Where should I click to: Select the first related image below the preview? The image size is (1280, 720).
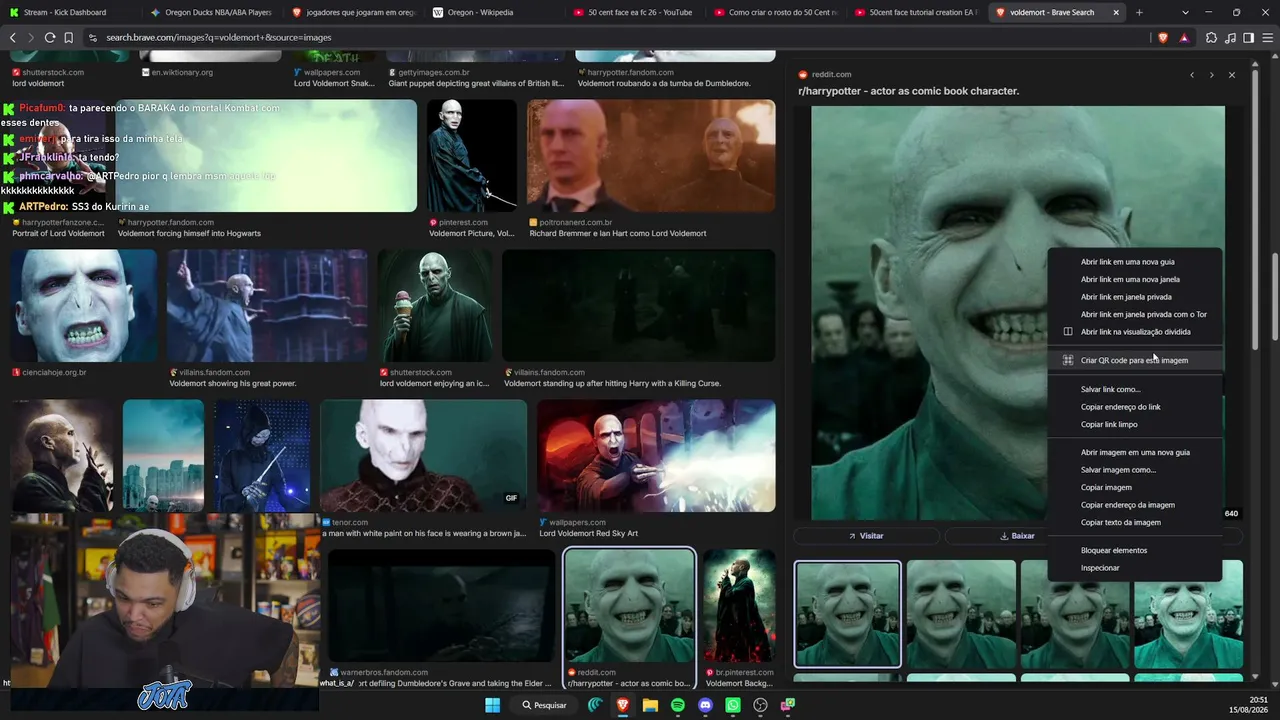point(847,613)
